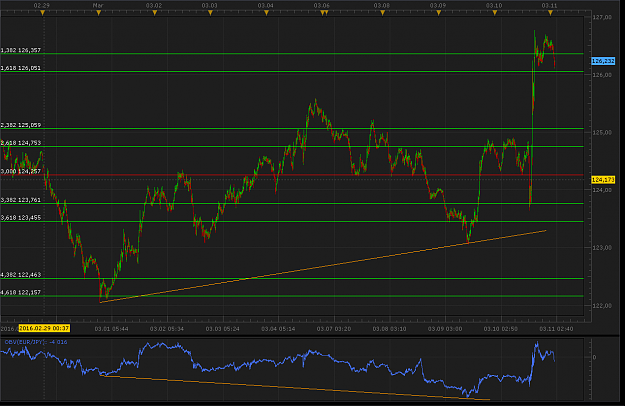Click the OBV(EUR/JPY) indicator label
The height and width of the screenshot is (406, 625).
click(36, 342)
